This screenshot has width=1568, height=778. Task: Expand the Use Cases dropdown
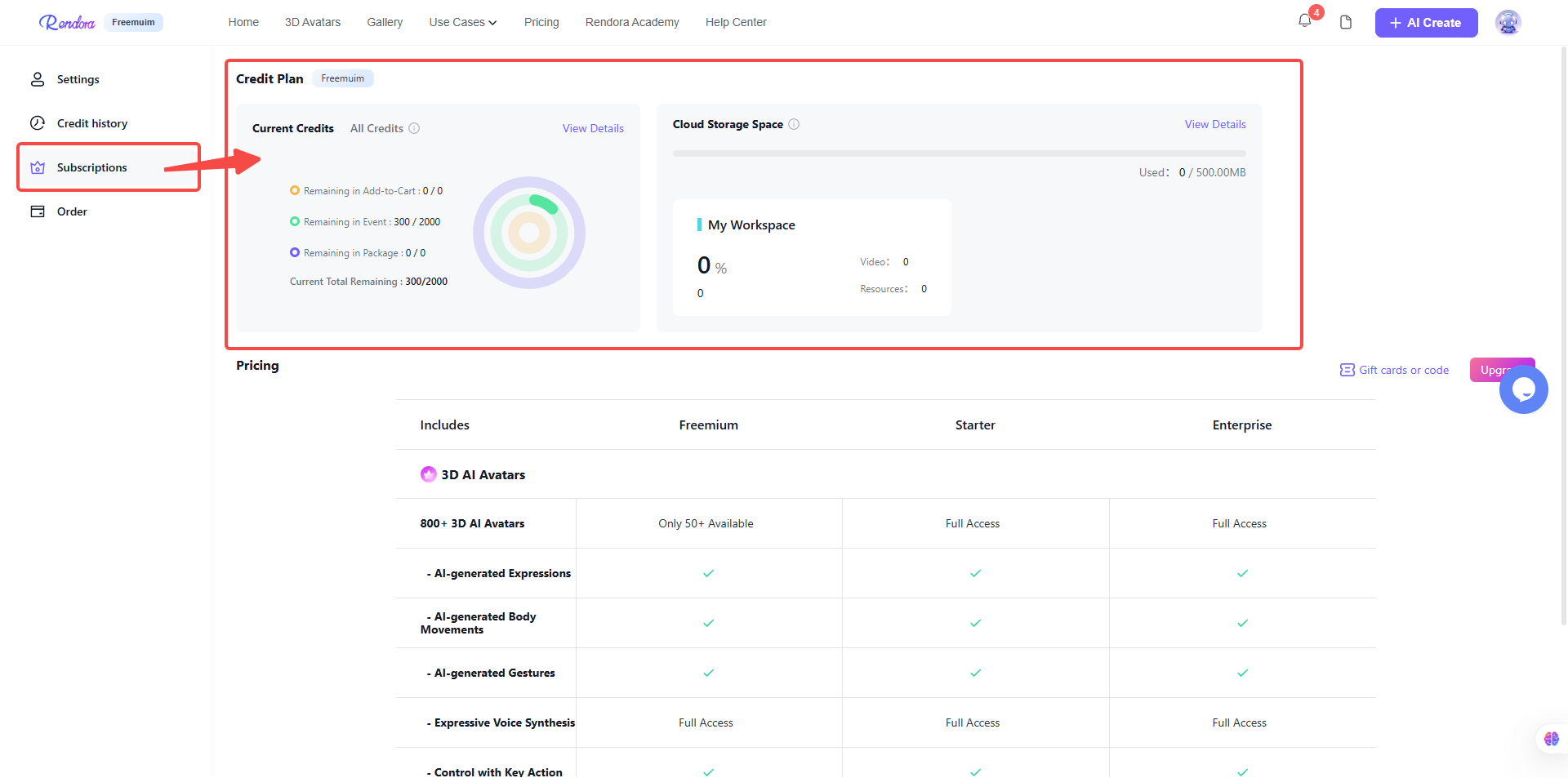(463, 22)
